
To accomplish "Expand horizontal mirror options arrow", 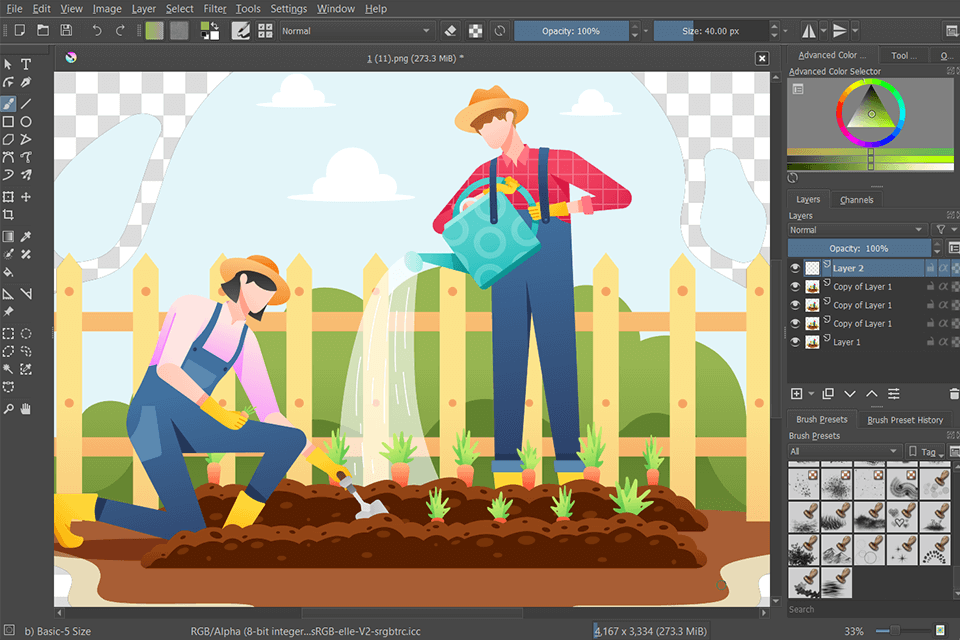I will coord(823,31).
